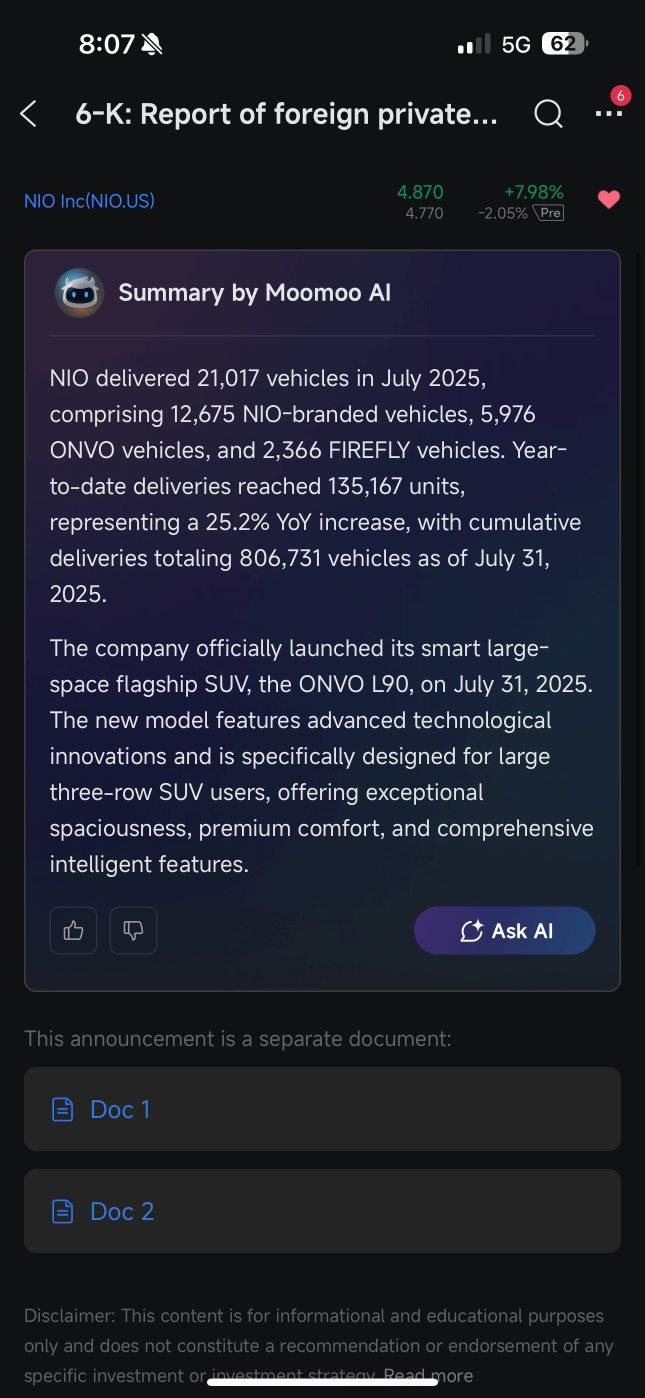645x1398 pixels.
Task: Tap the Moomoo AI robot avatar
Action: click(79, 293)
